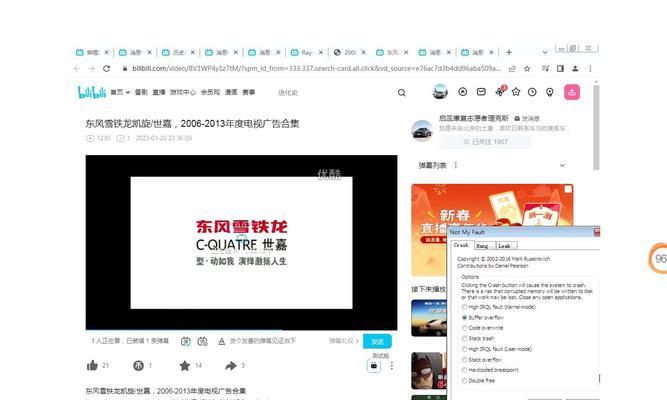The width and height of the screenshot is (667, 400).
Task: Open the danmaku etiquette link arrow
Action: (x=343, y=341)
